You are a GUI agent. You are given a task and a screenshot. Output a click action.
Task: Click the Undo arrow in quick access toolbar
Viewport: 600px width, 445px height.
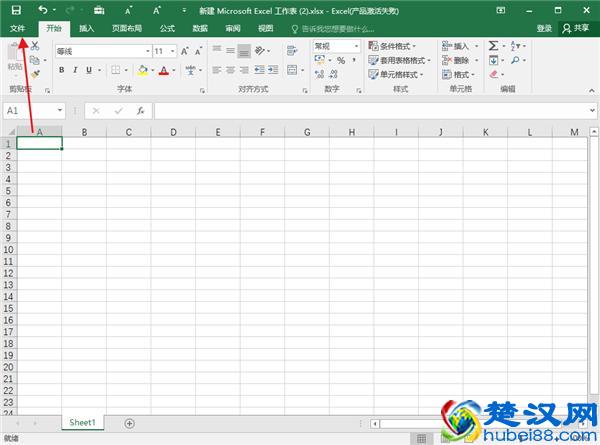coord(43,9)
